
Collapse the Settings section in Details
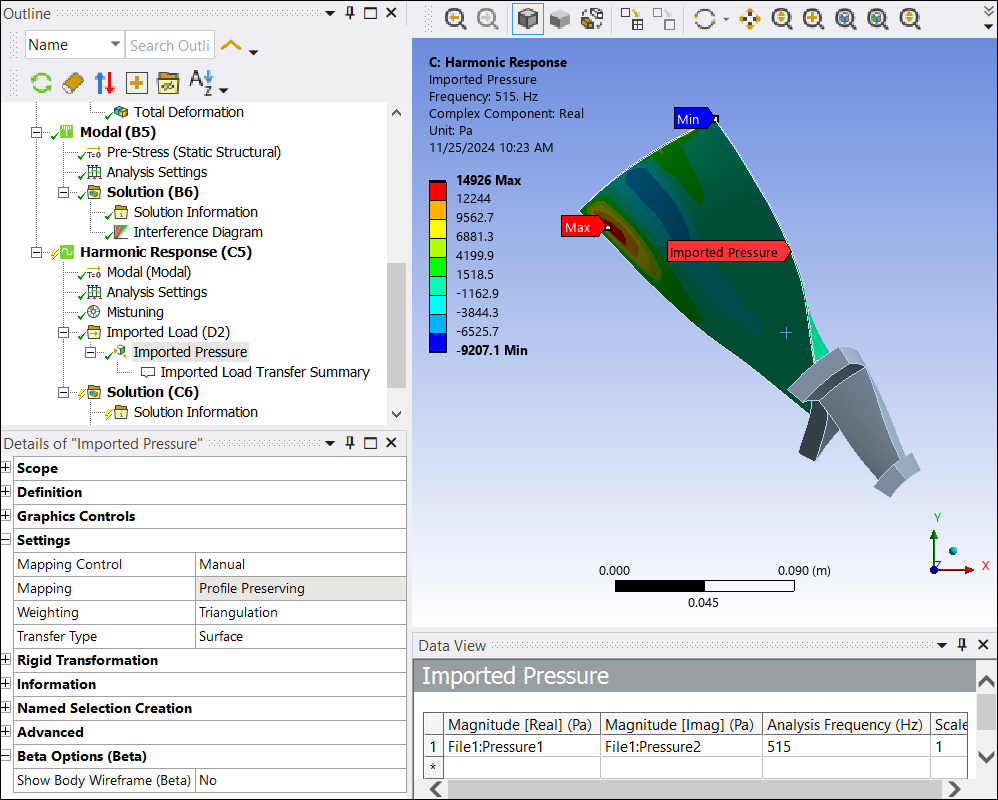7,540
